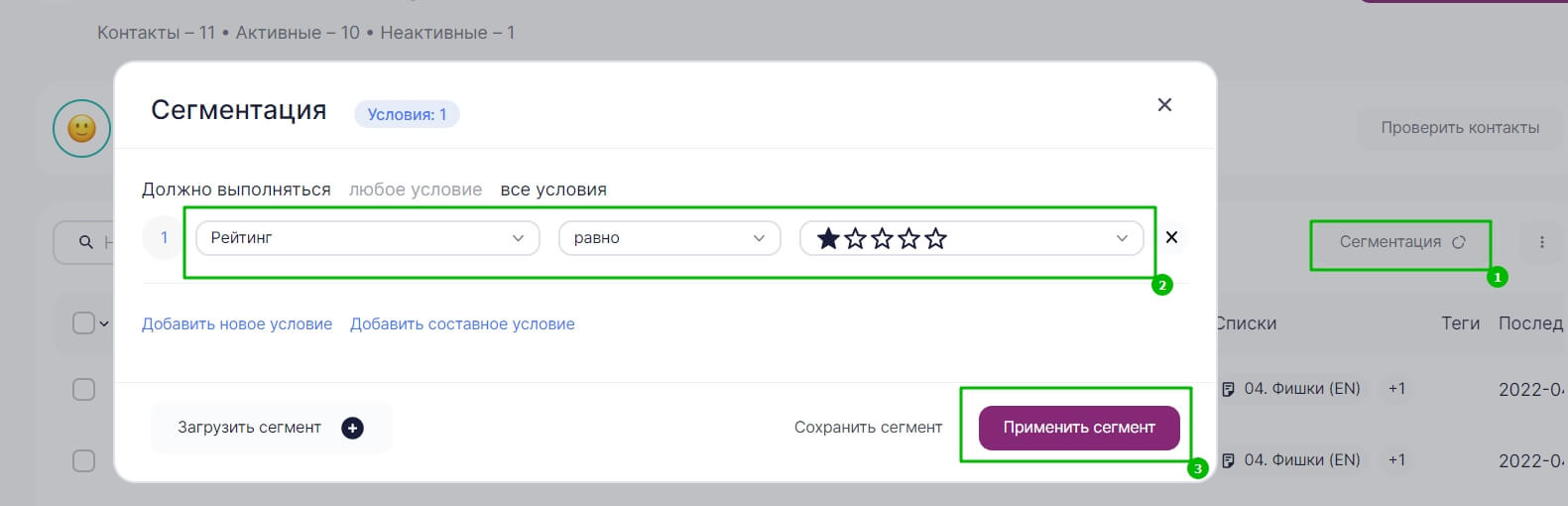Click the plus icon beside Загрузить сегмент
Screen dimensions: 1568x506
[352, 428]
